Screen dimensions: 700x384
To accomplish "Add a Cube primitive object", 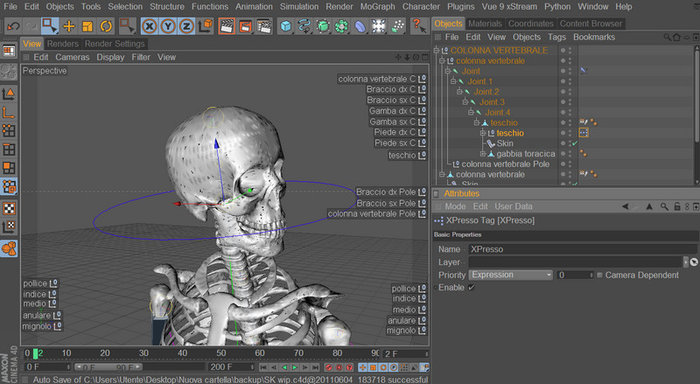I will point(286,26).
